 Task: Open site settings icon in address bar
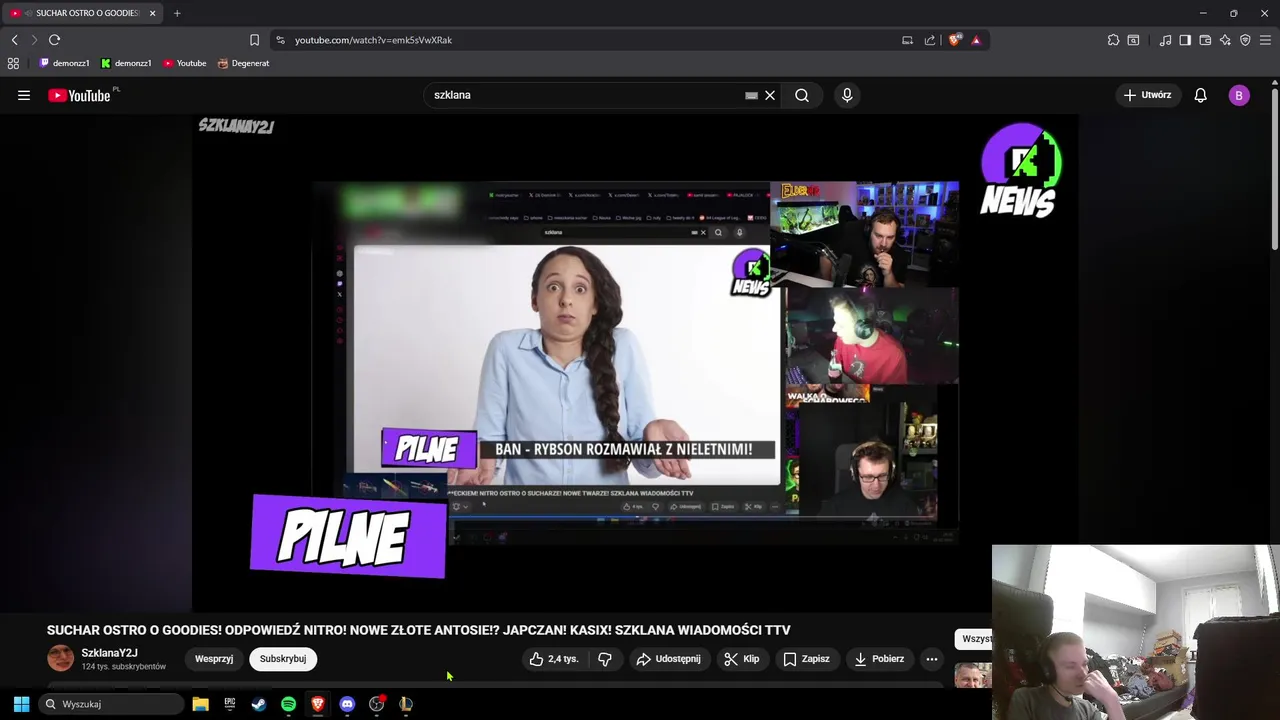pos(280,40)
